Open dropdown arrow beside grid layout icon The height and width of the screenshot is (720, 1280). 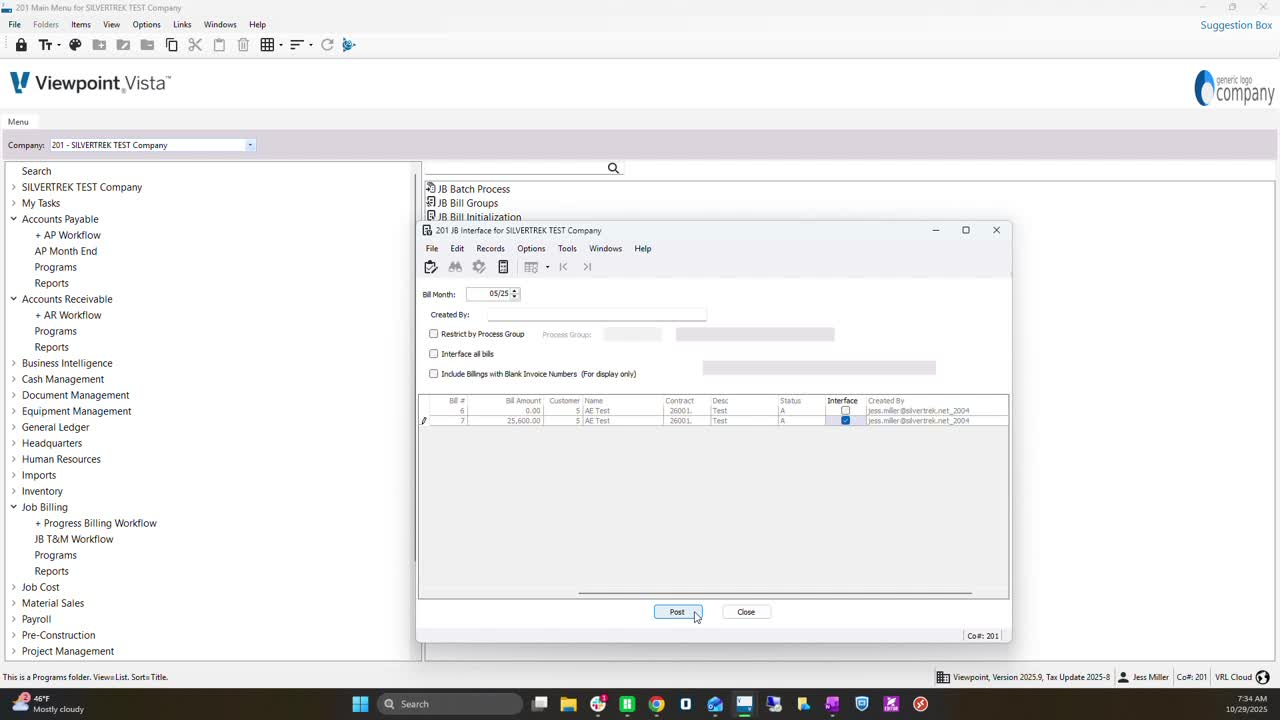(x=547, y=267)
